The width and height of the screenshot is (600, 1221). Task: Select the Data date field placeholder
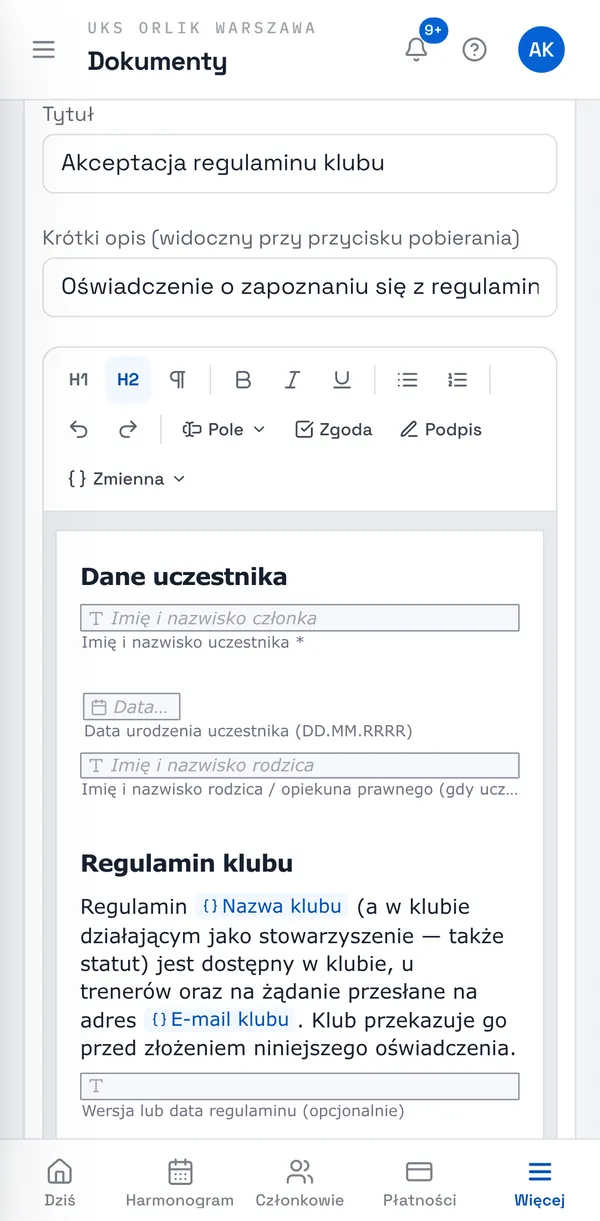pos(132,707)
